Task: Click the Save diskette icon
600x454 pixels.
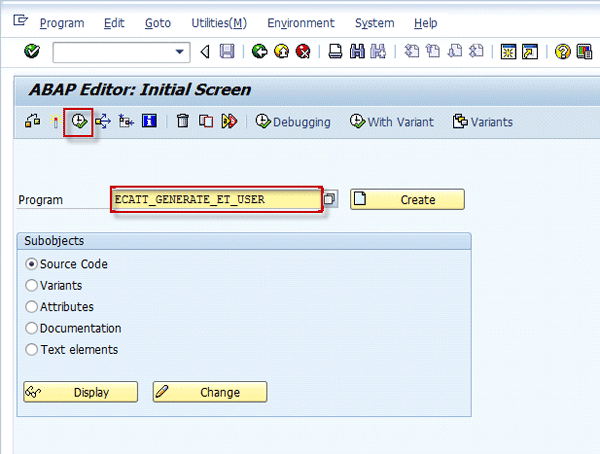Action: tap(227, 51)
